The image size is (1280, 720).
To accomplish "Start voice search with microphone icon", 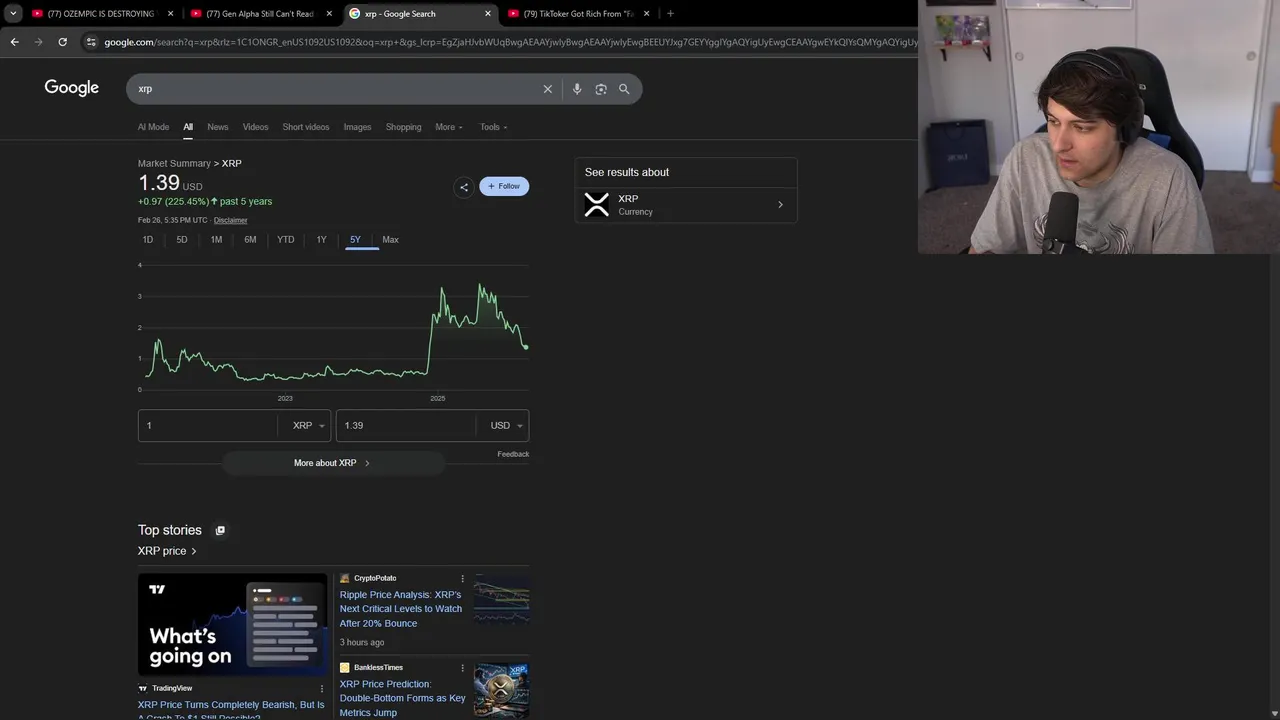I will pyautogui.click(x=577, y=89).
